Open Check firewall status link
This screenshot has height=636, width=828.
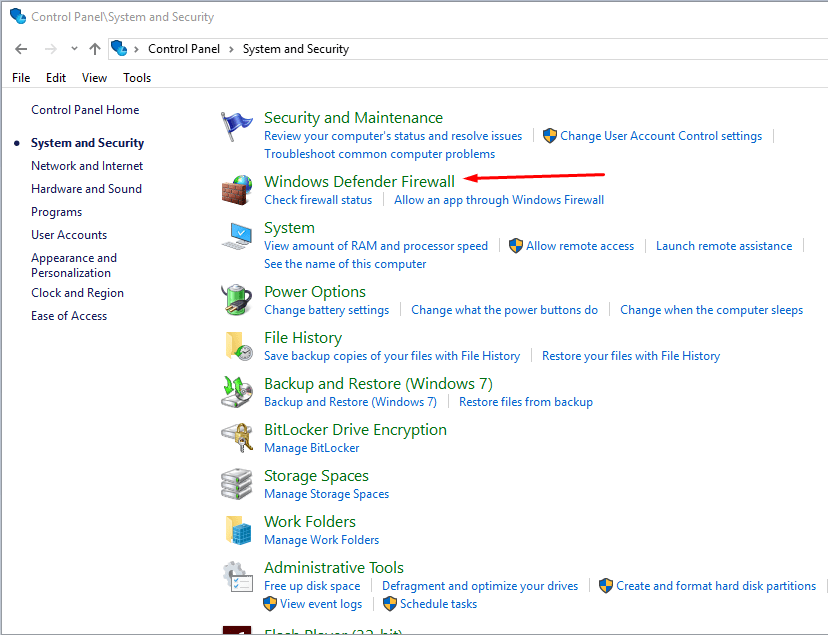[x=317, y=200]
